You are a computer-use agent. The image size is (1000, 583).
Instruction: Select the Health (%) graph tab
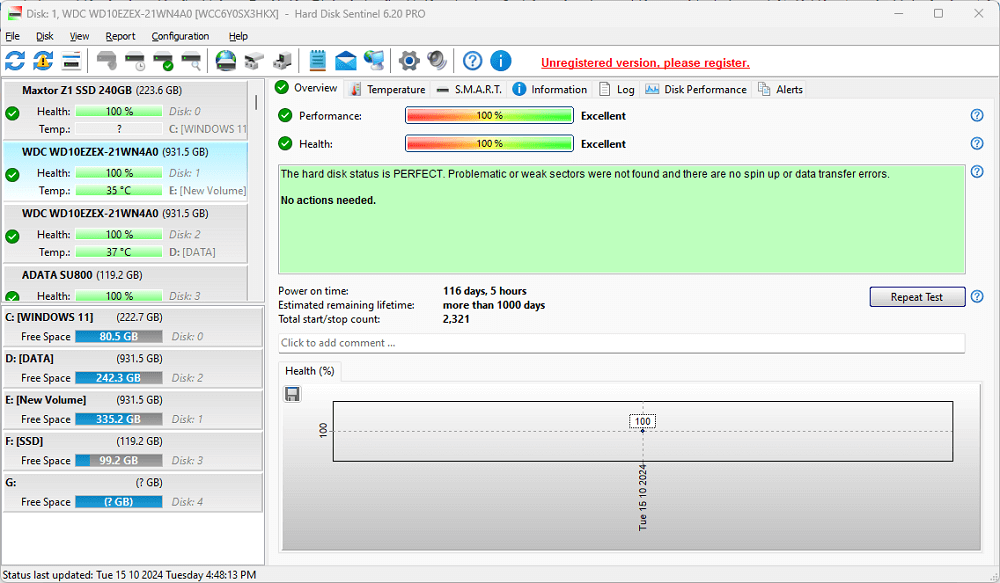pyautogui.click(x=310, y=371)
